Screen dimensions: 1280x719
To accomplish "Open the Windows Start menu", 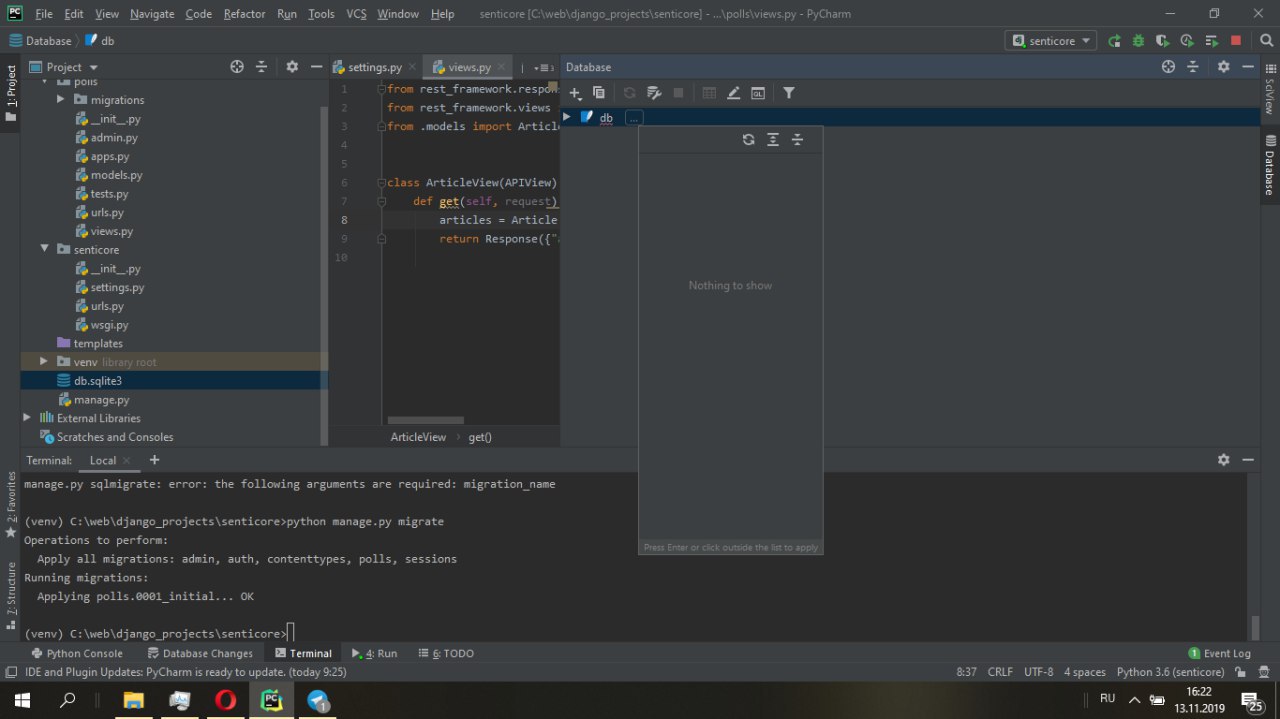I will tap(21, 700).
